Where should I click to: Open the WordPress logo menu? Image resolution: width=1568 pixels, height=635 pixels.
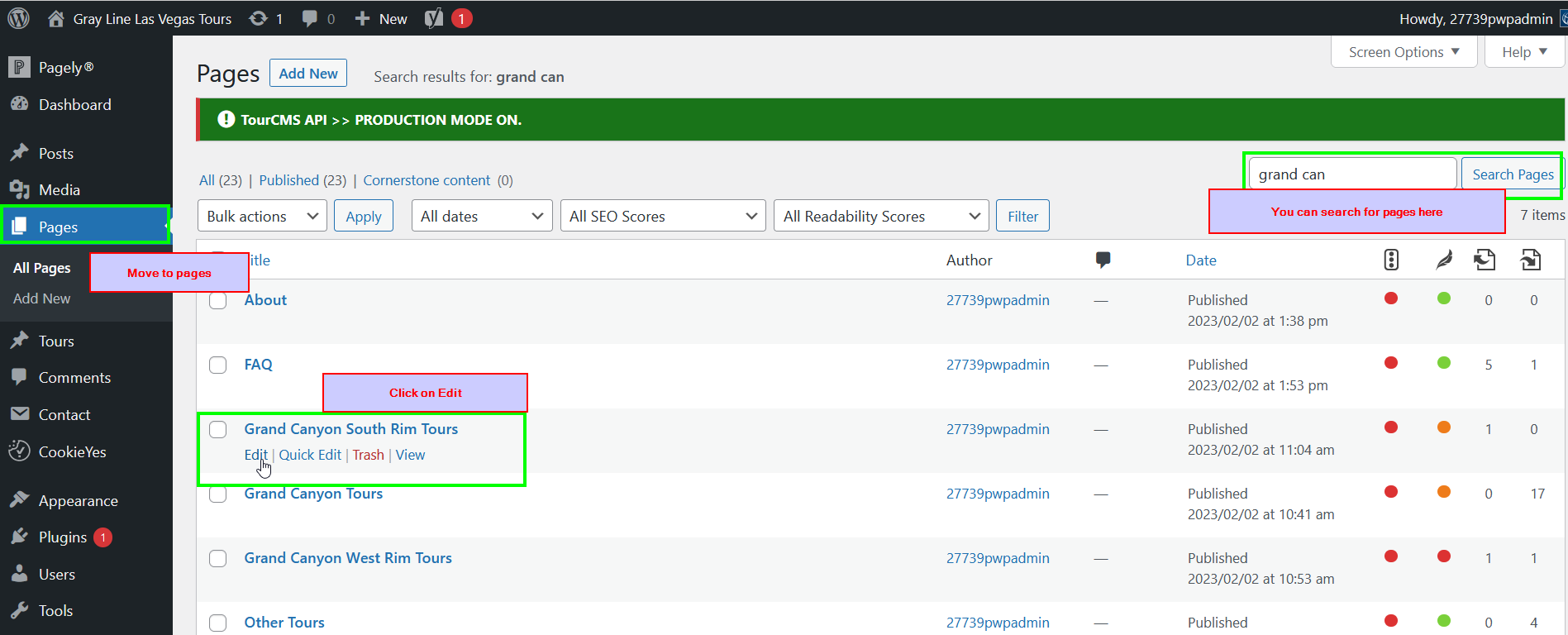click(x=18, y=18)
